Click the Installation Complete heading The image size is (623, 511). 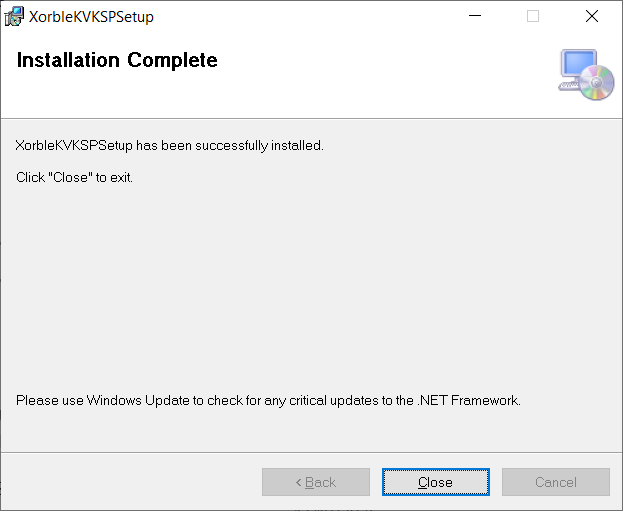(x=117, y=60)
